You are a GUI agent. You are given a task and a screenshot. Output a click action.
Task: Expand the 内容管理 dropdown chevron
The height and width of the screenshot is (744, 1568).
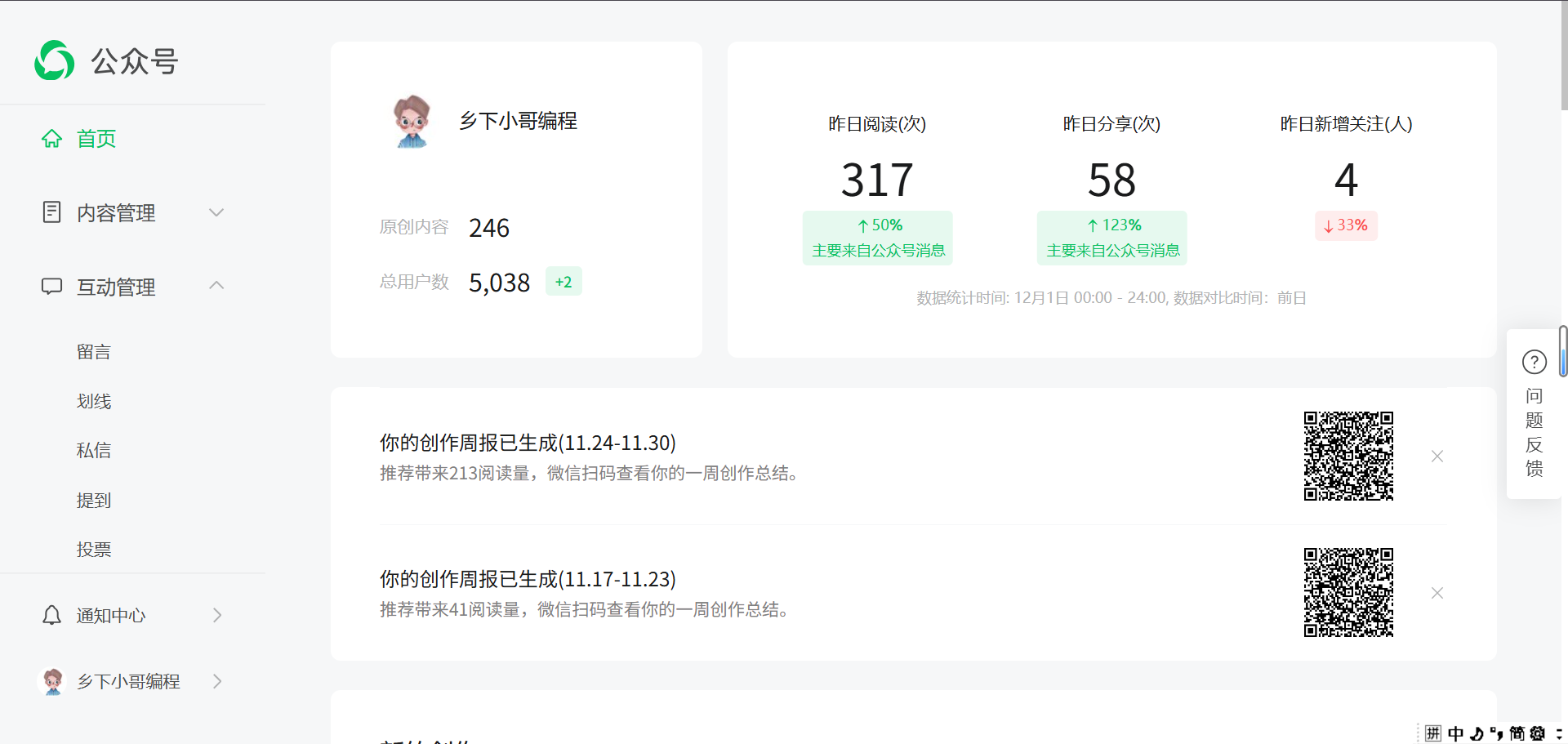(216, 212)
